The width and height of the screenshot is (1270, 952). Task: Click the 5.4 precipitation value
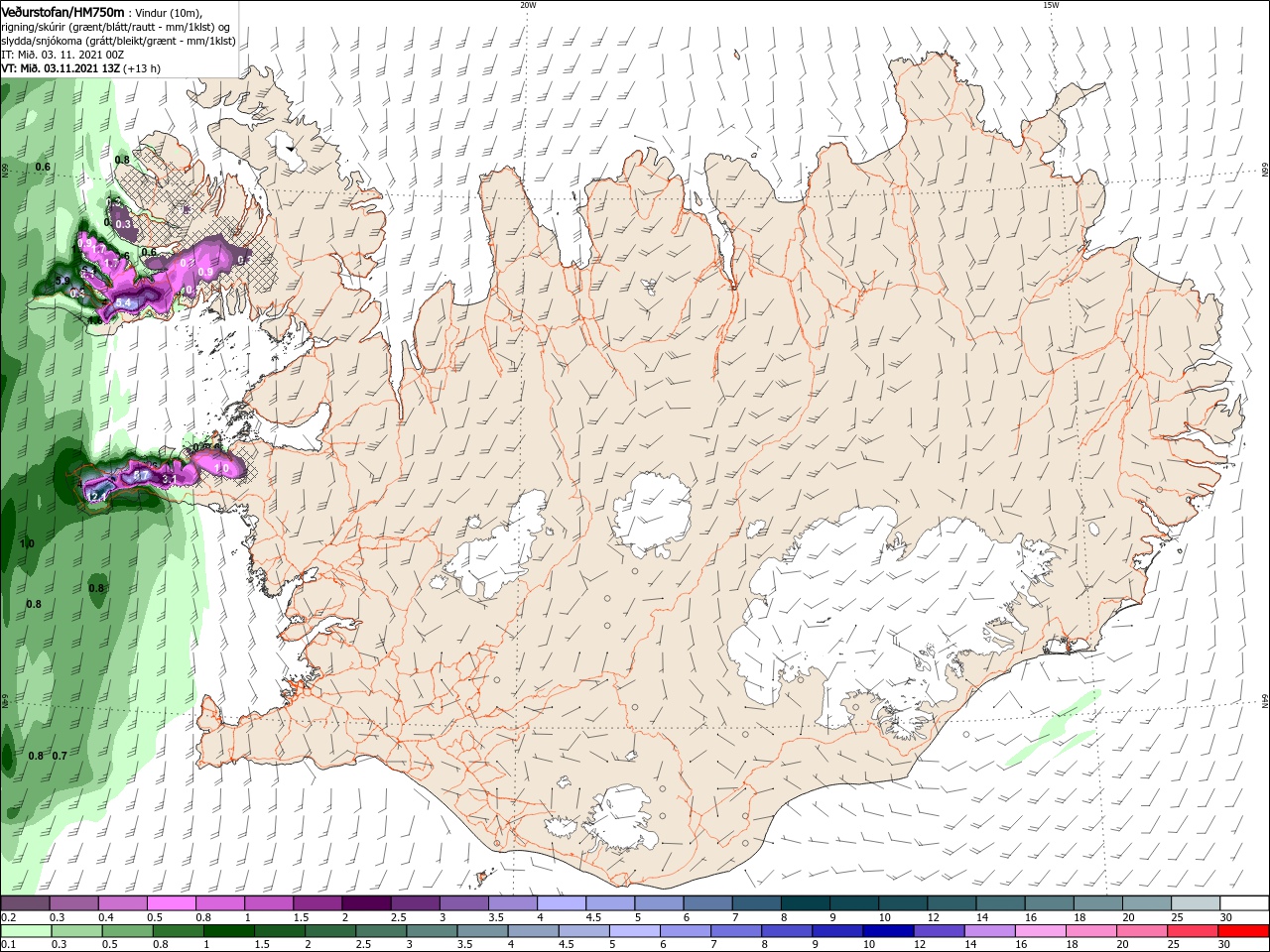(x=124, y=302)
